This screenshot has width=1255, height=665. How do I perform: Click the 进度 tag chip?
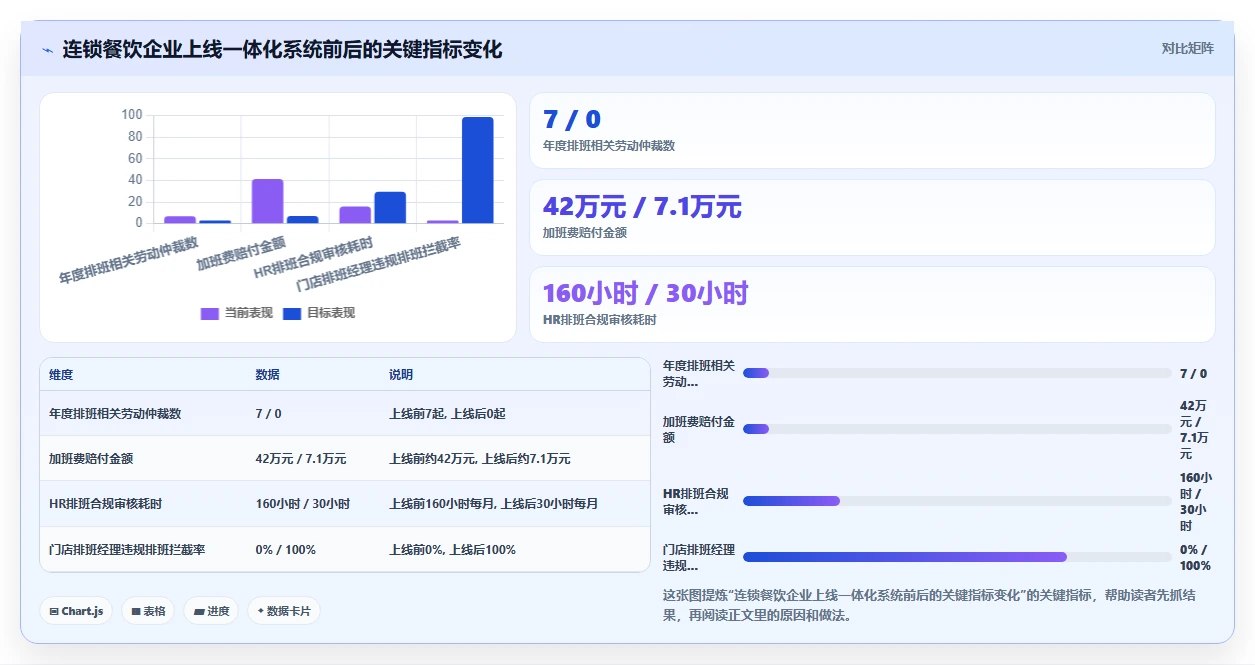pyautogui.click(x=211, y=611)
